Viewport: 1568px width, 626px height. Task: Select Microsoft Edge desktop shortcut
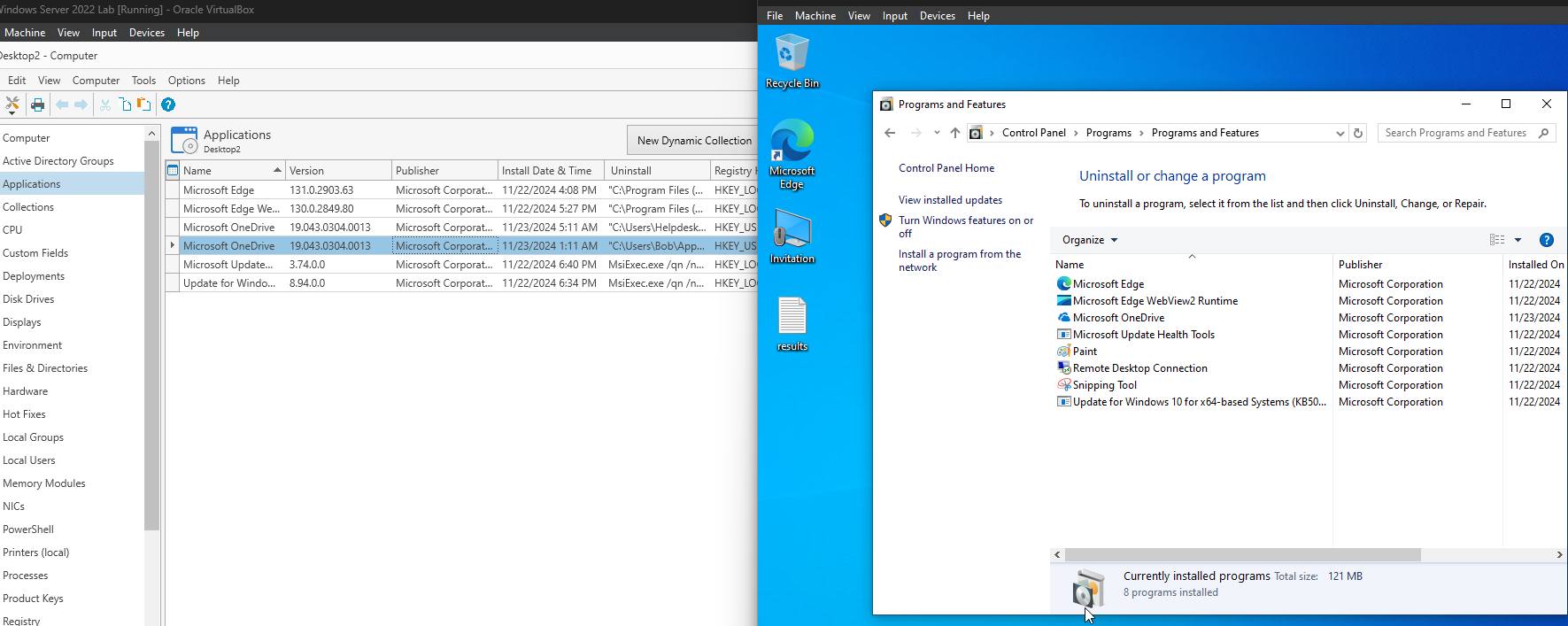coord(792,154)
